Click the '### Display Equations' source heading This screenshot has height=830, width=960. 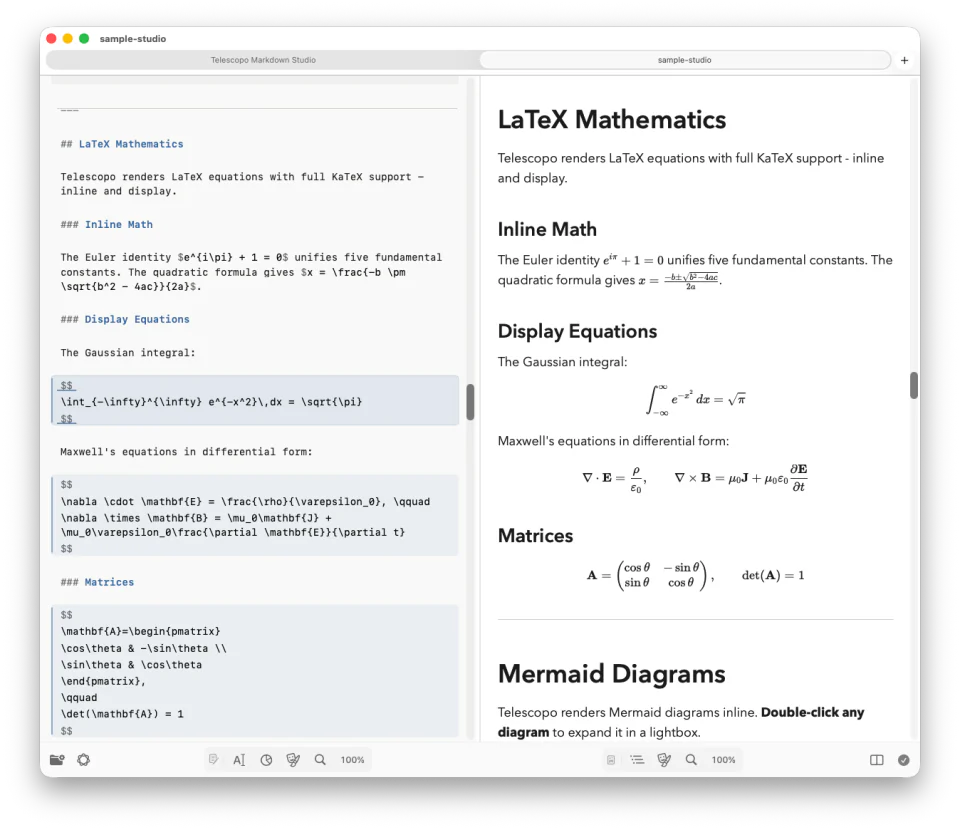[x=125, y=320]
